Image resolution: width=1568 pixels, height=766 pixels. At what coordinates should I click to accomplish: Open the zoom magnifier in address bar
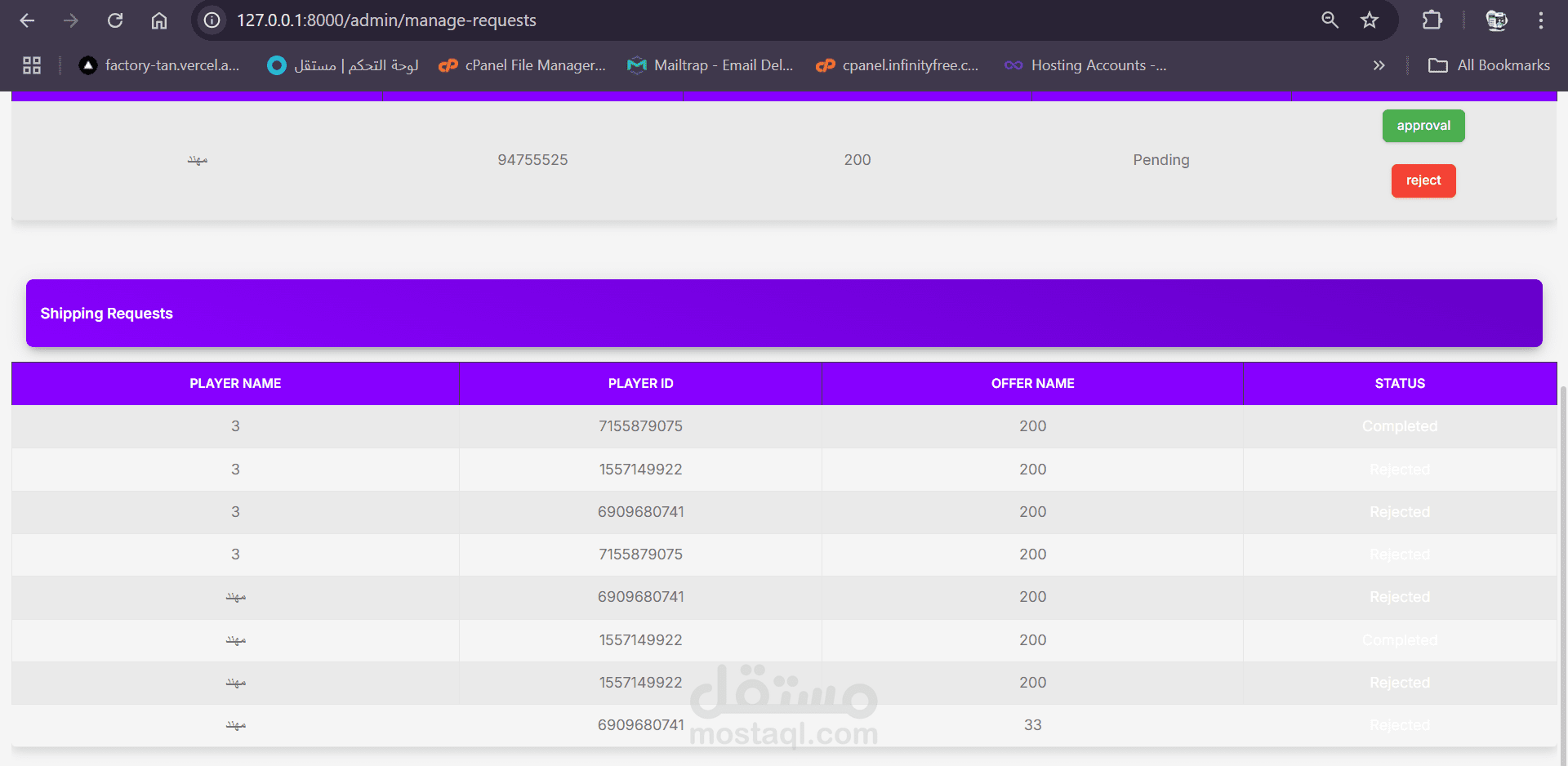[1330, 20]
